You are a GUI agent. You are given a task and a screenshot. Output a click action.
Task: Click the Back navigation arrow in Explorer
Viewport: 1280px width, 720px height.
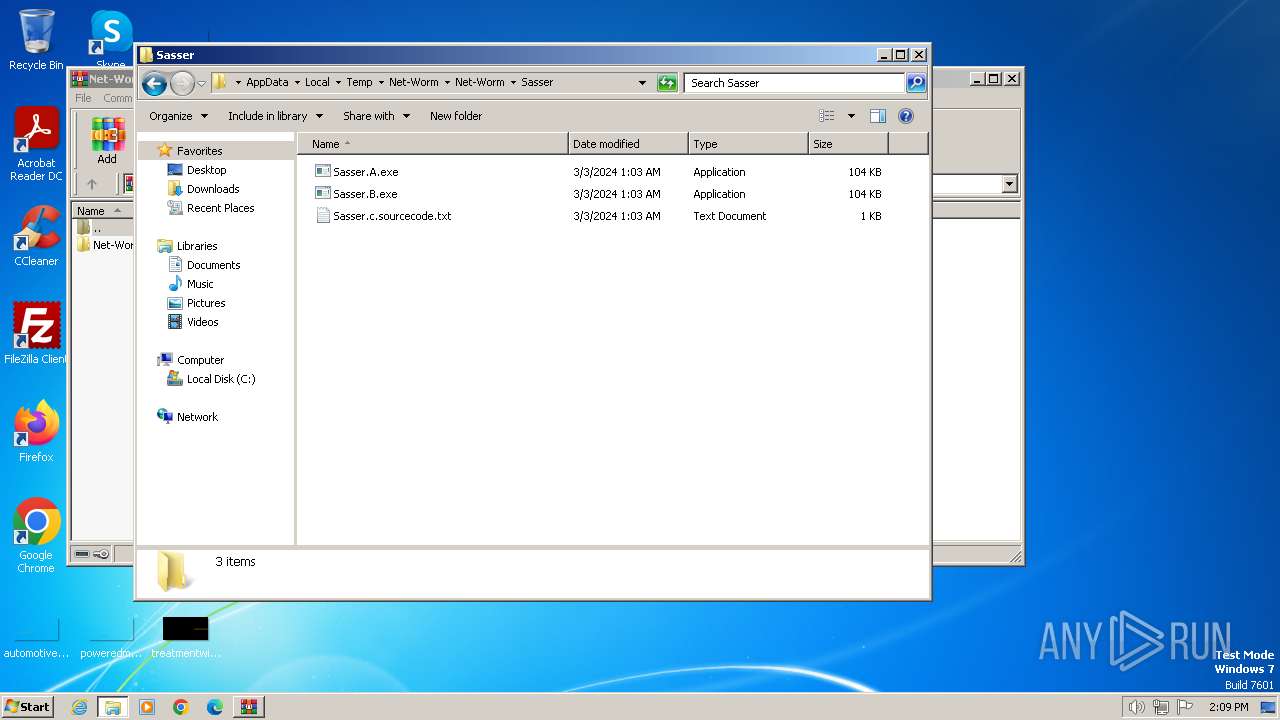(x=154, y=83)
